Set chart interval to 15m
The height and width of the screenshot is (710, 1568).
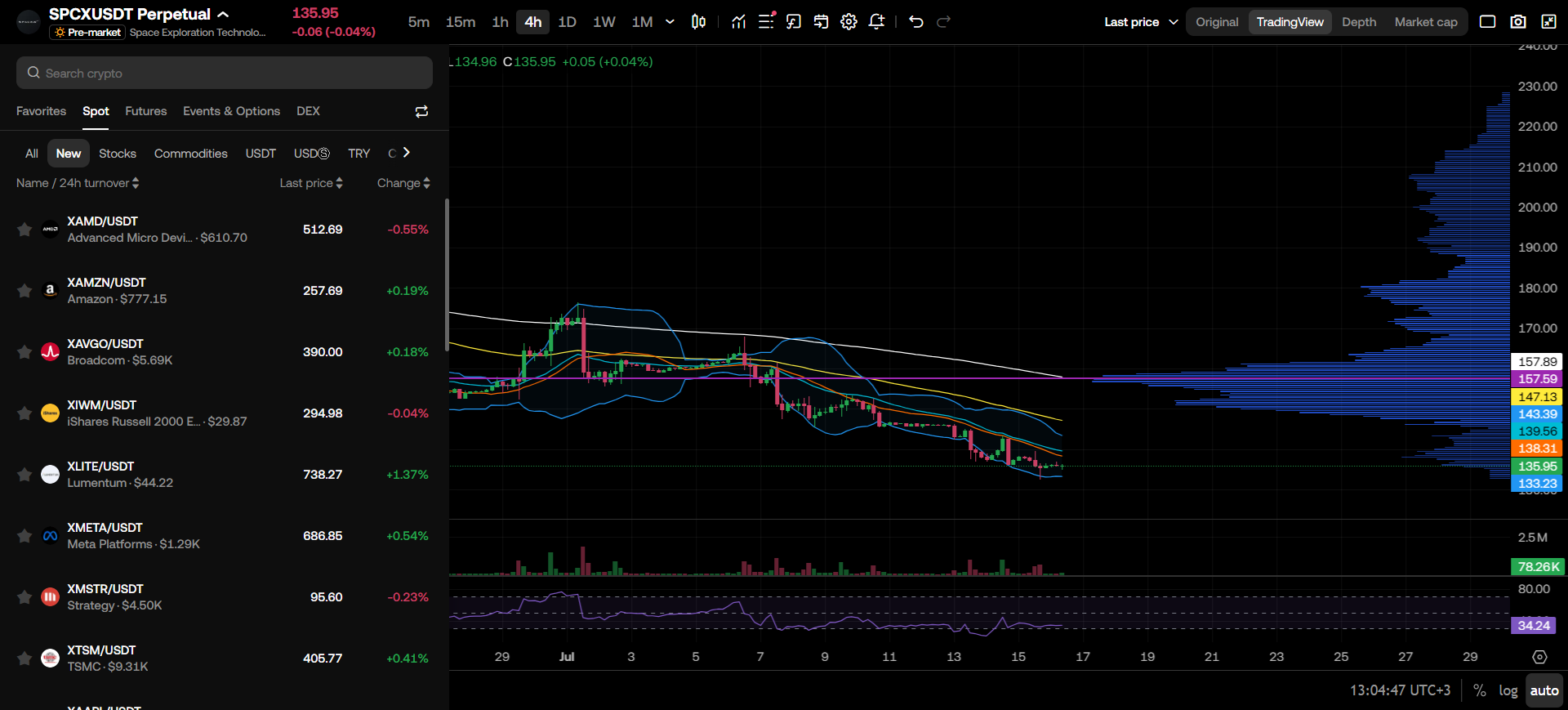point(461,22)
